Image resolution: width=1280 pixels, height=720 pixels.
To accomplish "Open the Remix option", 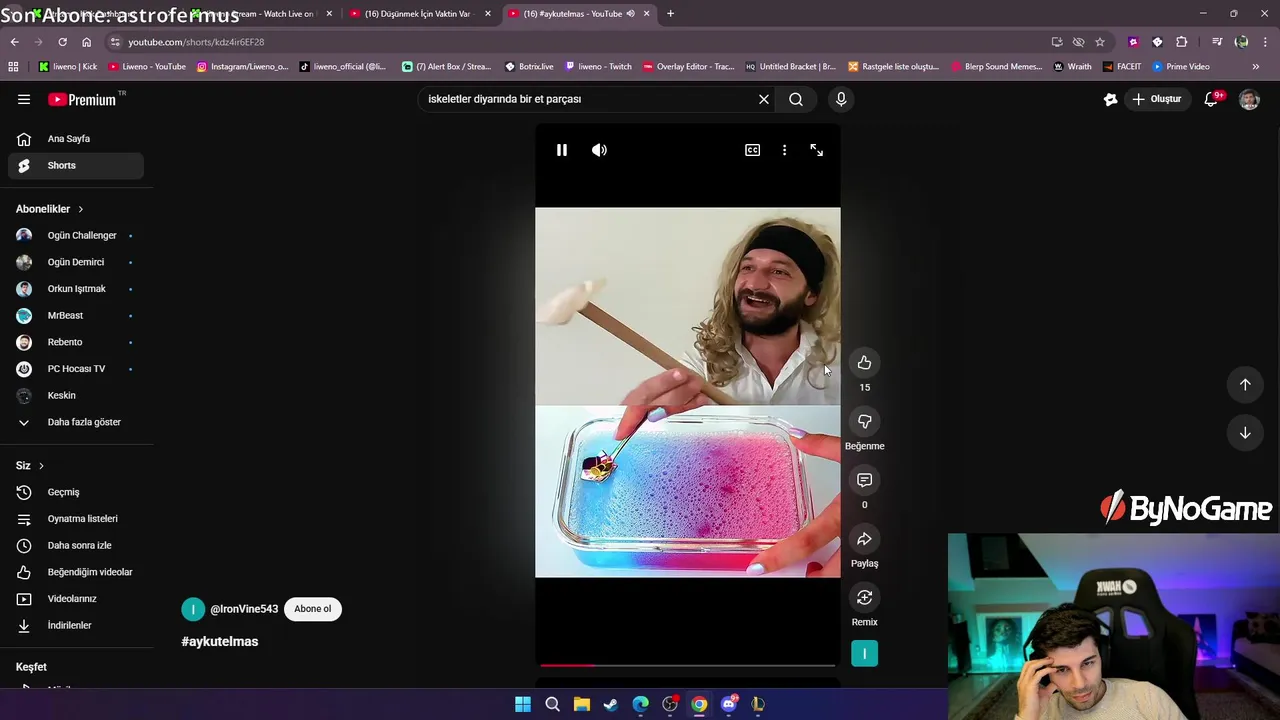I will click(x=864, y=598).
